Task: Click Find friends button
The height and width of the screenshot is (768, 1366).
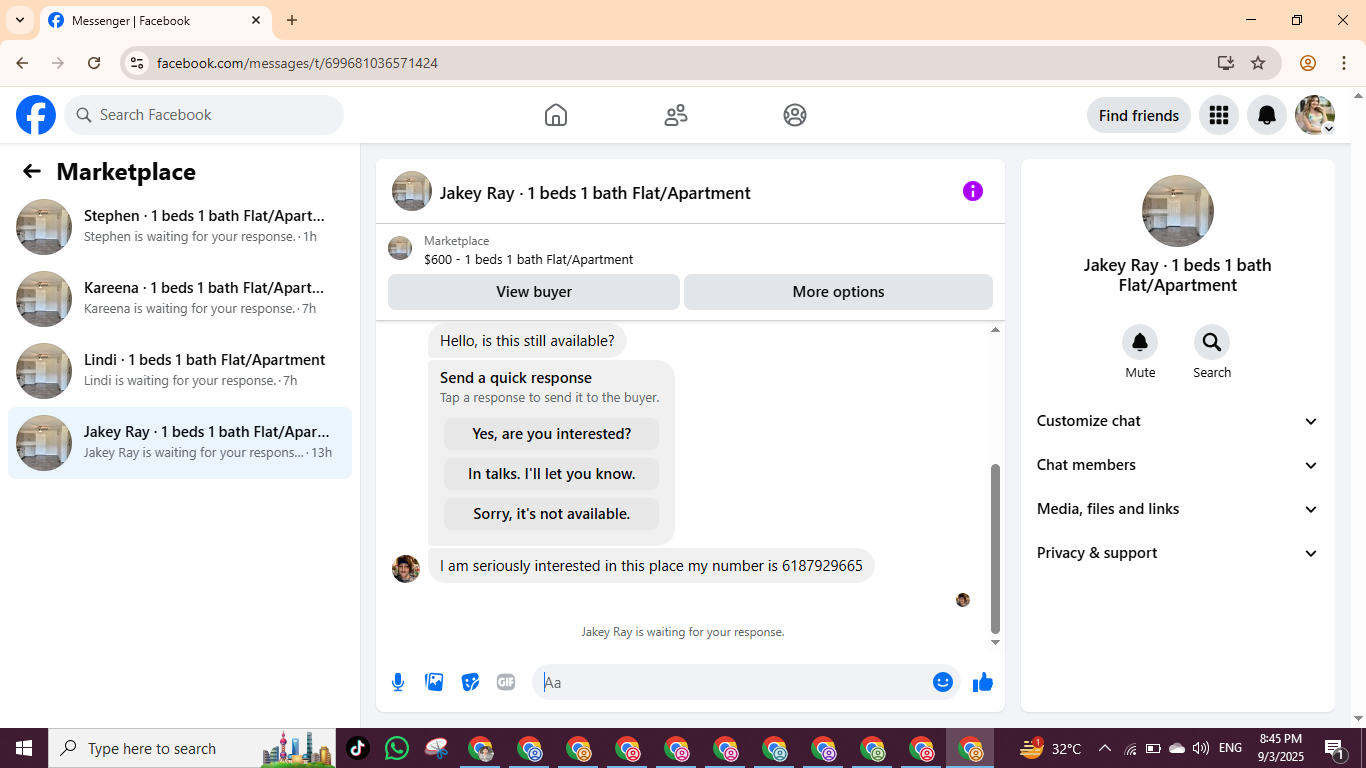Action: click(x=1139, y=115)
